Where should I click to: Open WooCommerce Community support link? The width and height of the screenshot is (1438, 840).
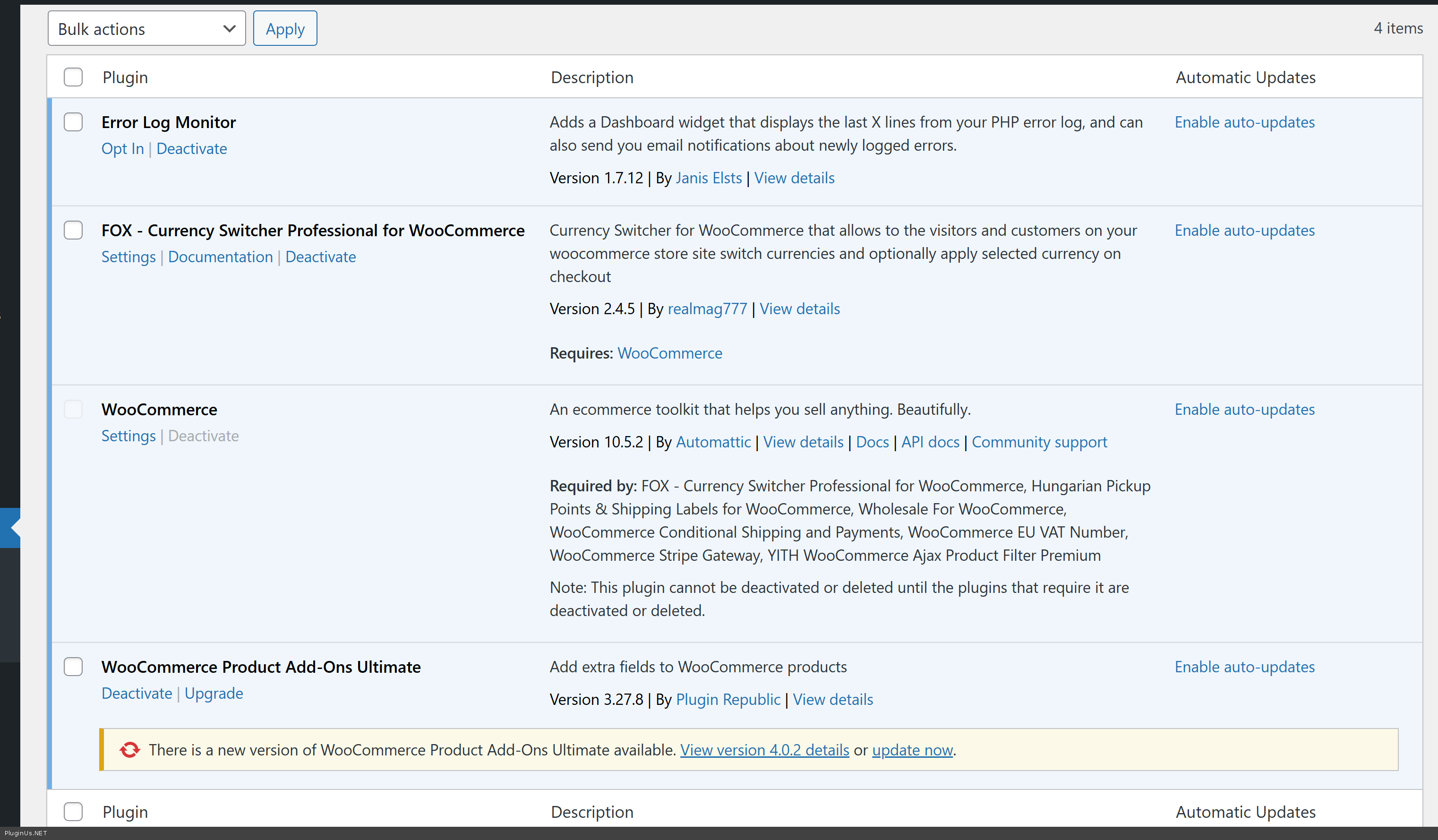pyautogui.click(x=1038, y=442)
